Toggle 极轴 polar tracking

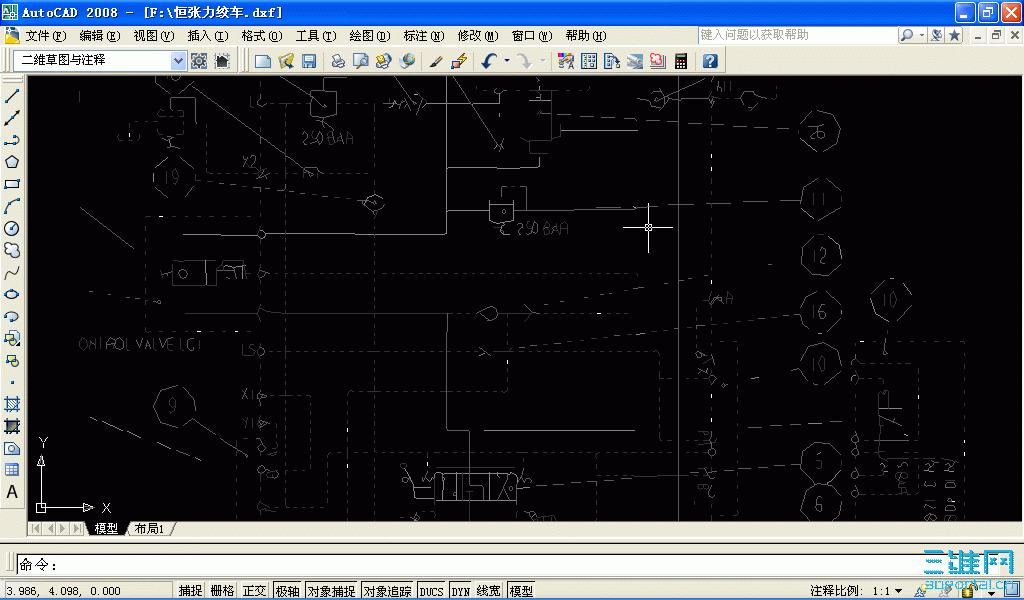point(287,591)
